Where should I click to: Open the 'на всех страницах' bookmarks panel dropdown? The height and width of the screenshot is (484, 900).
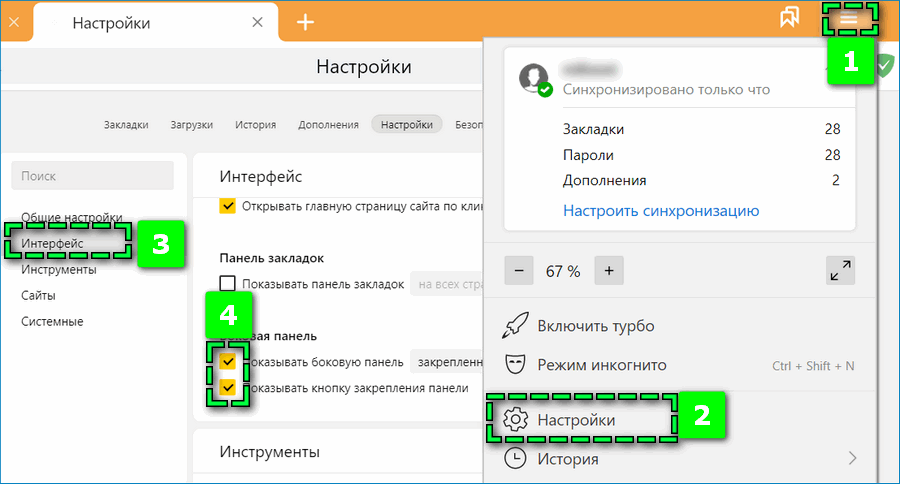pyautogui.click(x=447, y=284)
